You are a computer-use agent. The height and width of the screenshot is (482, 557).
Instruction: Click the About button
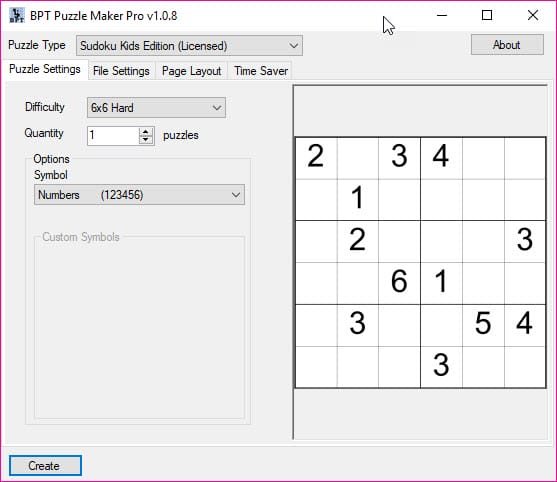click(x=507, y=45)
